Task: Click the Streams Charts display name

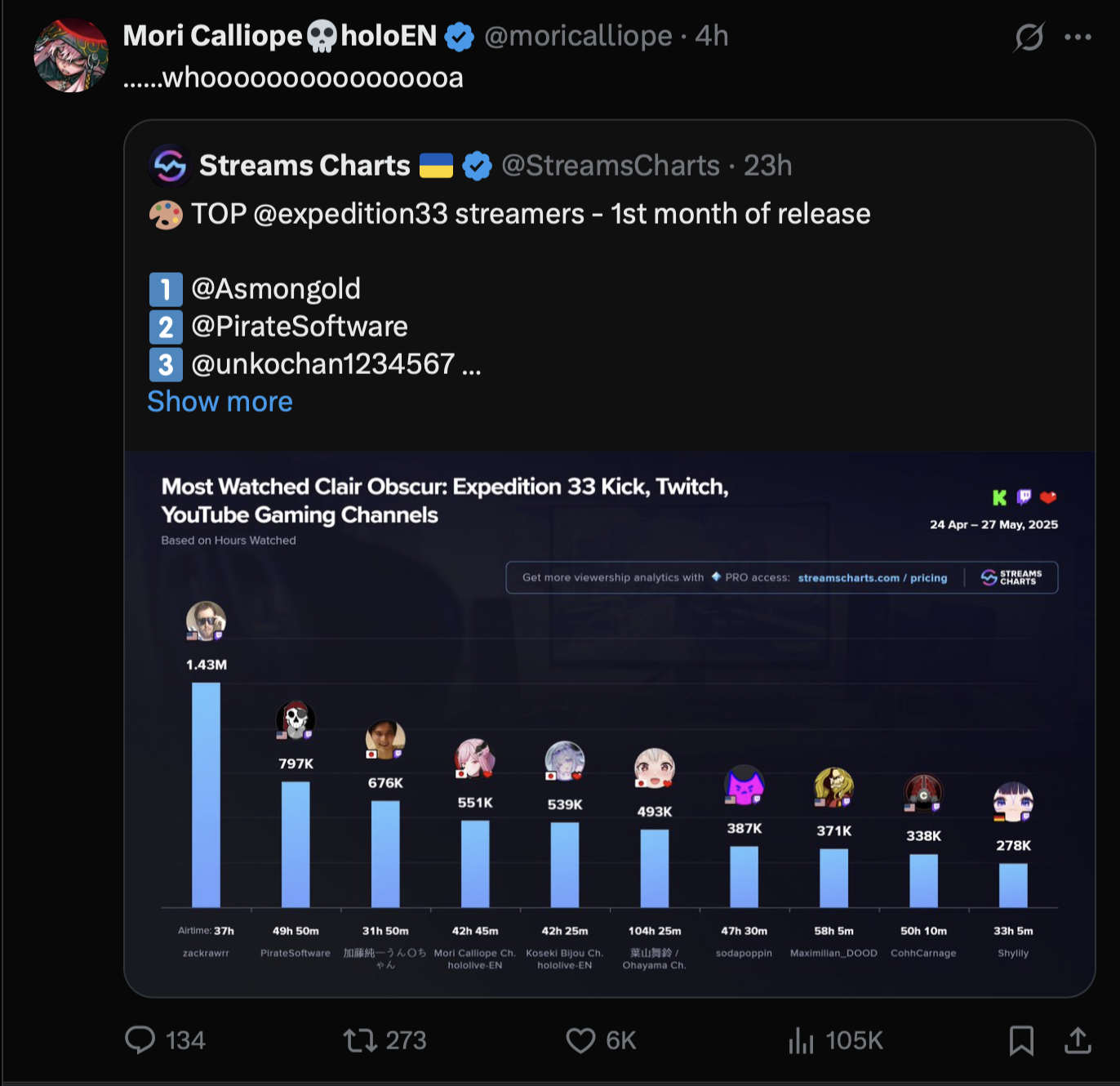Action: click(304, 166)
